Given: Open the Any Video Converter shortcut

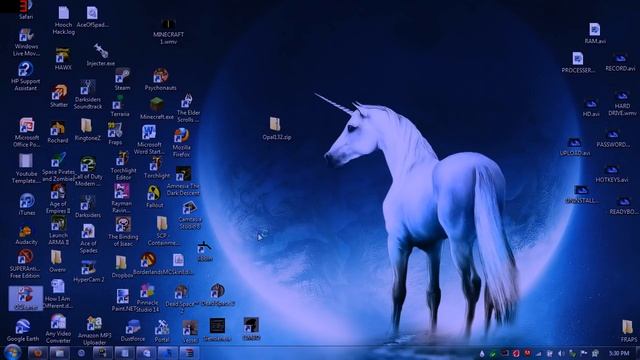Looking at the screenshot, I should click(58, 329).
